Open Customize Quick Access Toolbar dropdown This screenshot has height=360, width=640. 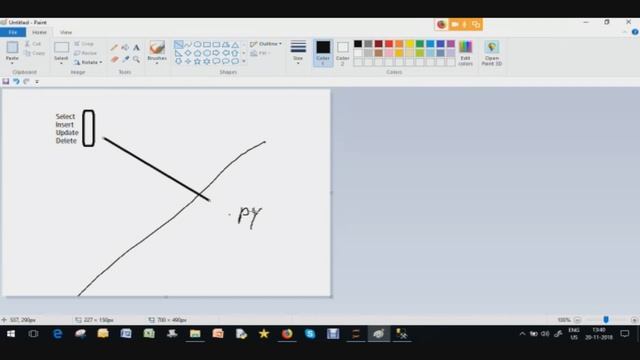(37, 82)
